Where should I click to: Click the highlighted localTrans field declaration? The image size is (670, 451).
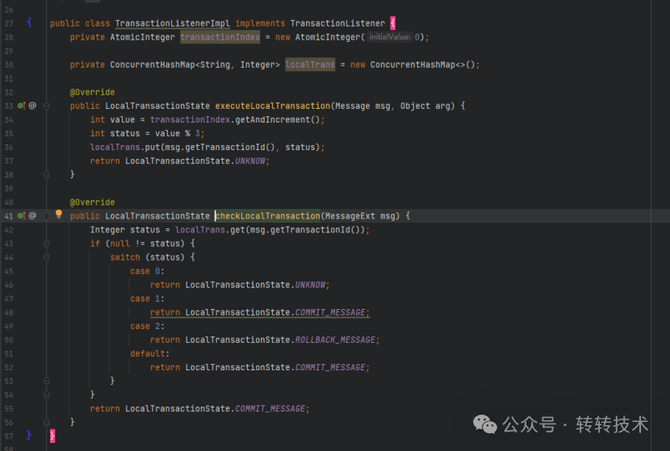(x=310, y=65)
